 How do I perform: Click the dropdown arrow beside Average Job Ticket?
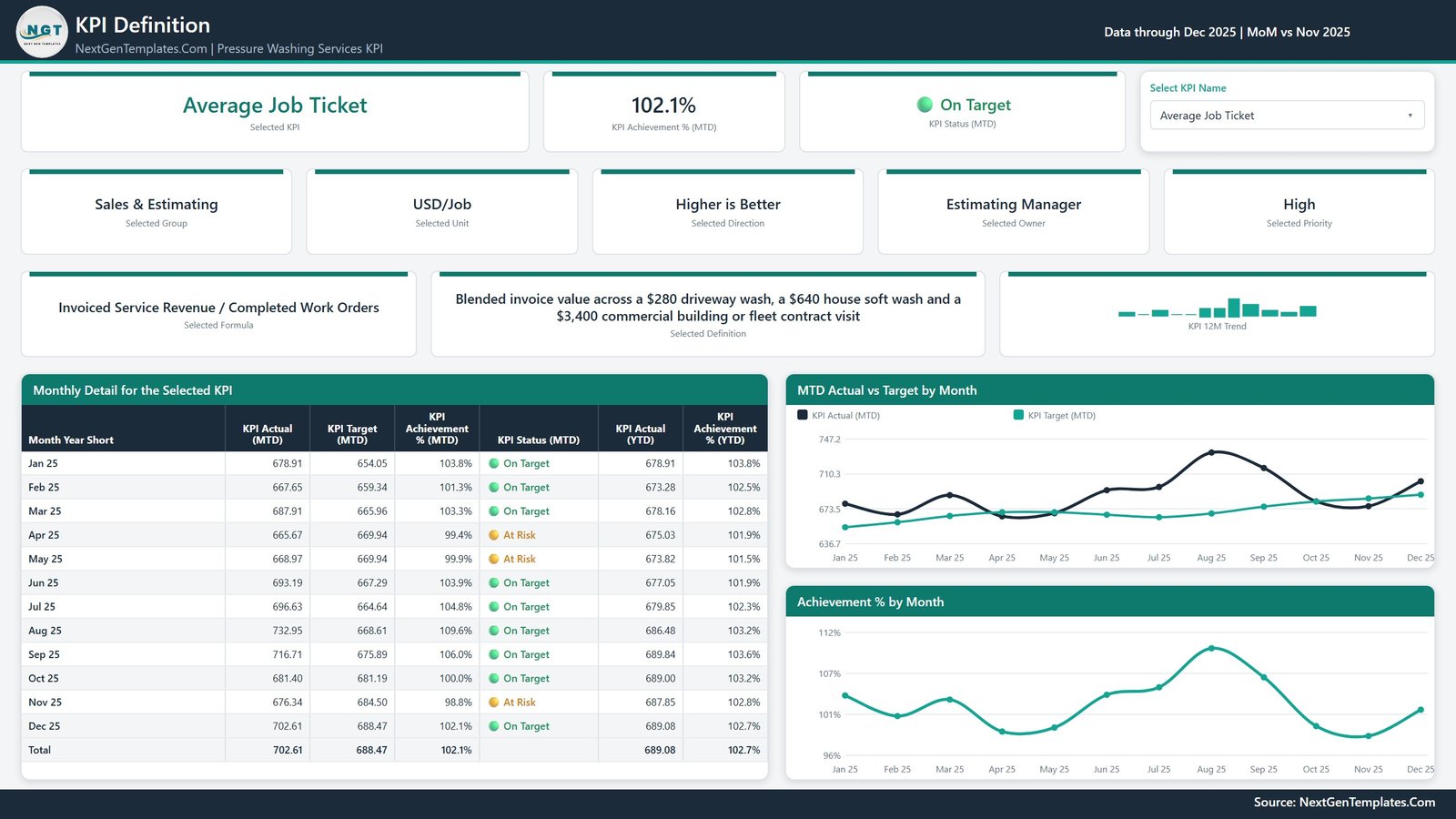click(x=1410, y=116)
